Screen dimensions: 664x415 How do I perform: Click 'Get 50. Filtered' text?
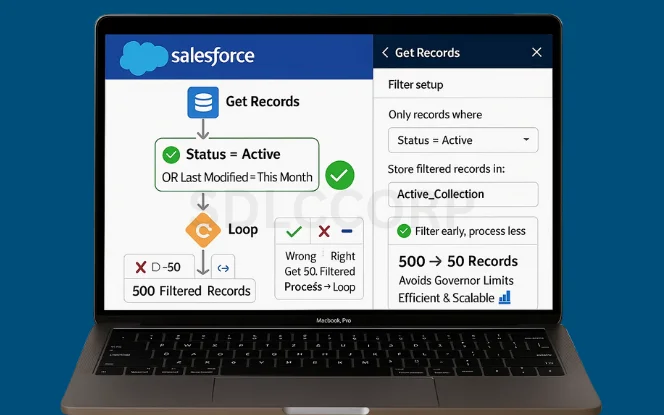coord(320,271)
